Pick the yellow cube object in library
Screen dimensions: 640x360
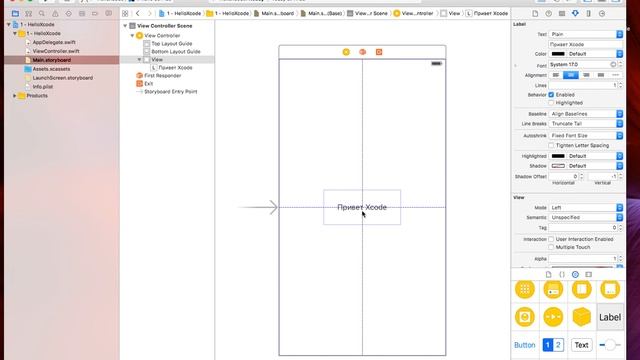tap(582, 317)
